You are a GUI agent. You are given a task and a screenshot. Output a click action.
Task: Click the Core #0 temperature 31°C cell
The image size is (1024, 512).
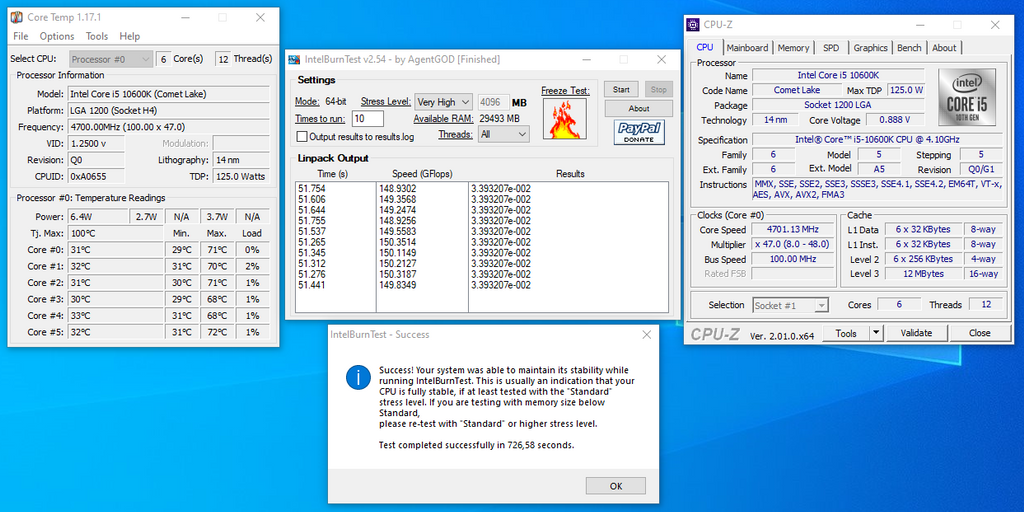[115, 250]
